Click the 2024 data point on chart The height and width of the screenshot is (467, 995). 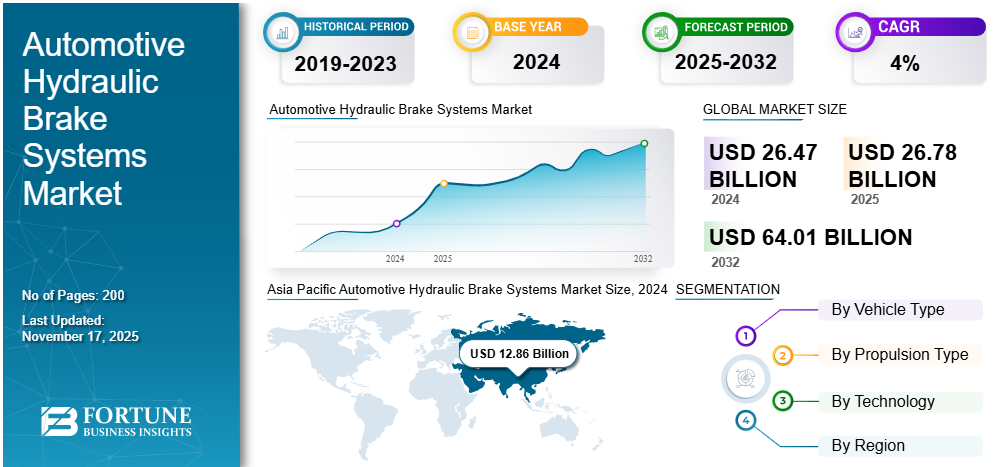[397, 223]
